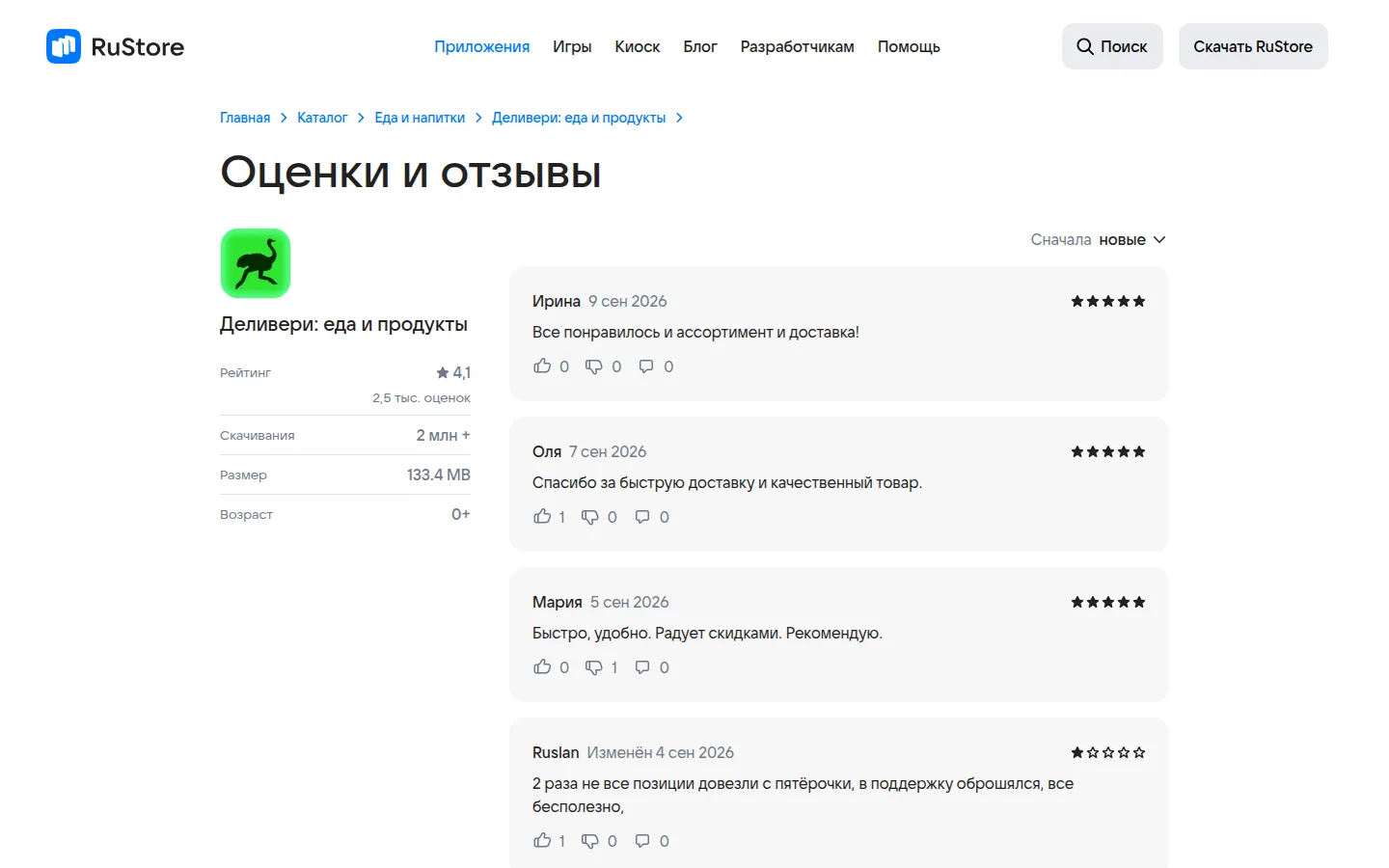Click the 133.4 MB size value

(439, 475)
